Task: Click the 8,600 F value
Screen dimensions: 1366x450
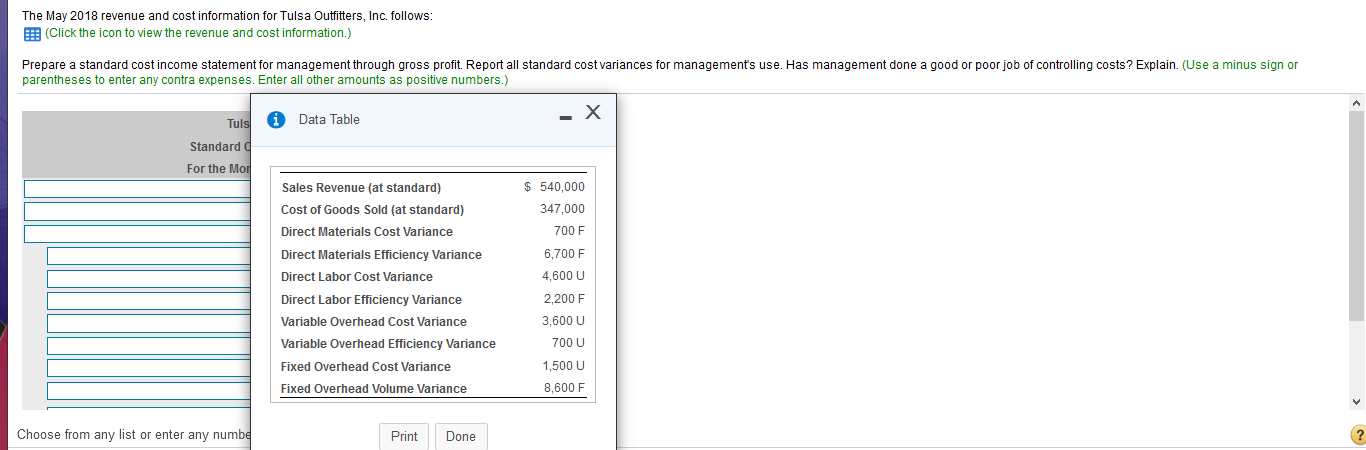Action: (564, 388)
